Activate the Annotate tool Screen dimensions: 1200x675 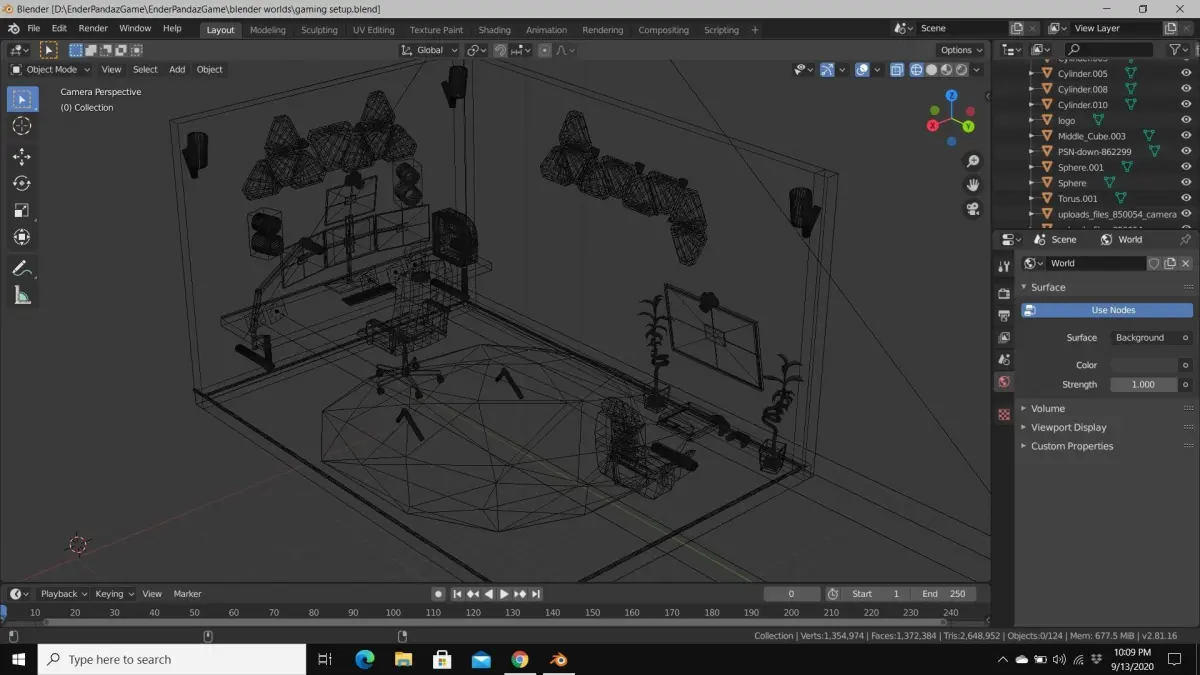pos(22,268)
